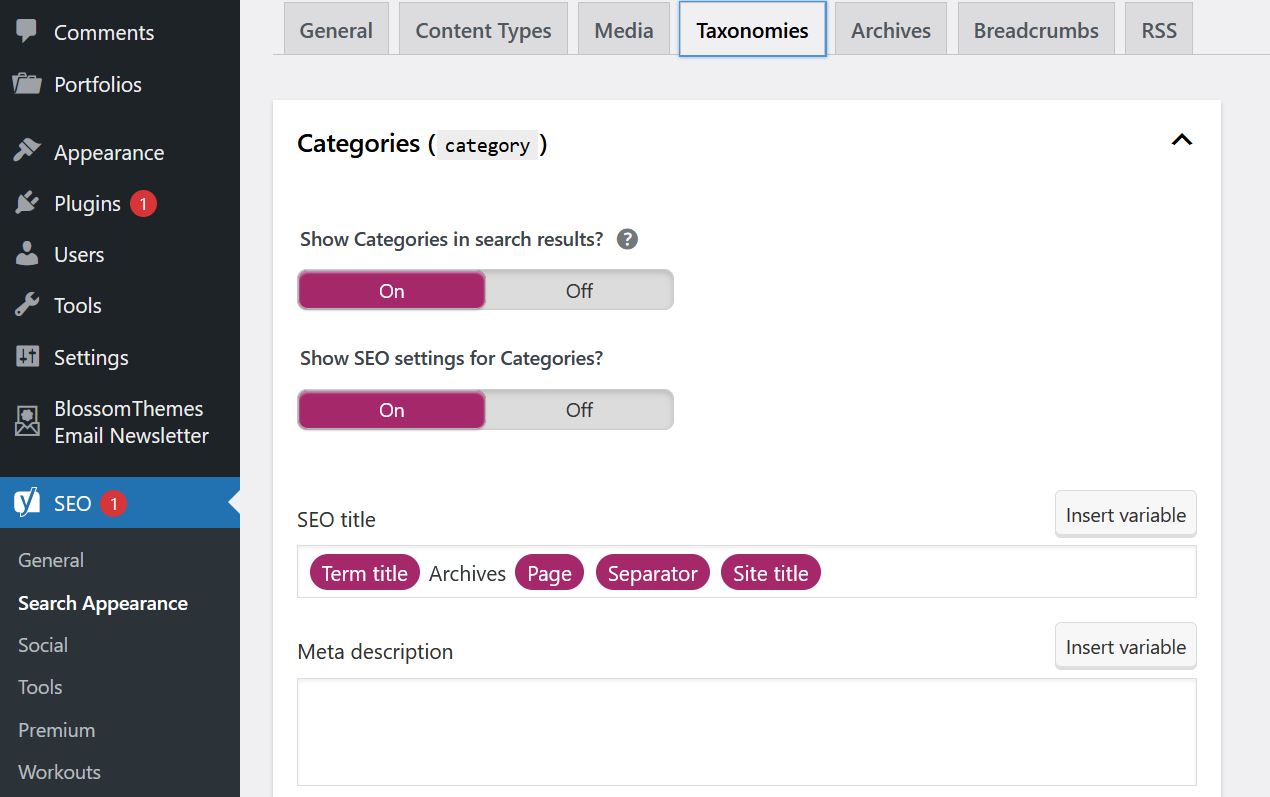Turn off Show SEO settings for Categories
Viewport: 1270px width, 797px height.
tap(579, 410)
